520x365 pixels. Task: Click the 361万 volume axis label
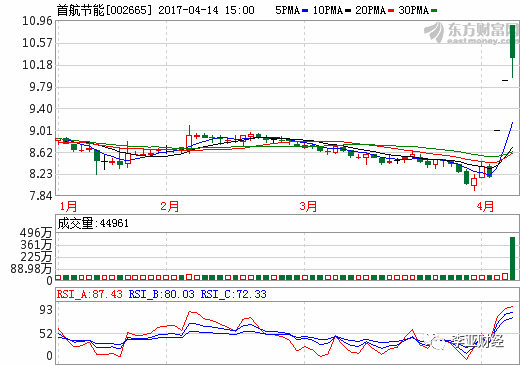[36, 245]
